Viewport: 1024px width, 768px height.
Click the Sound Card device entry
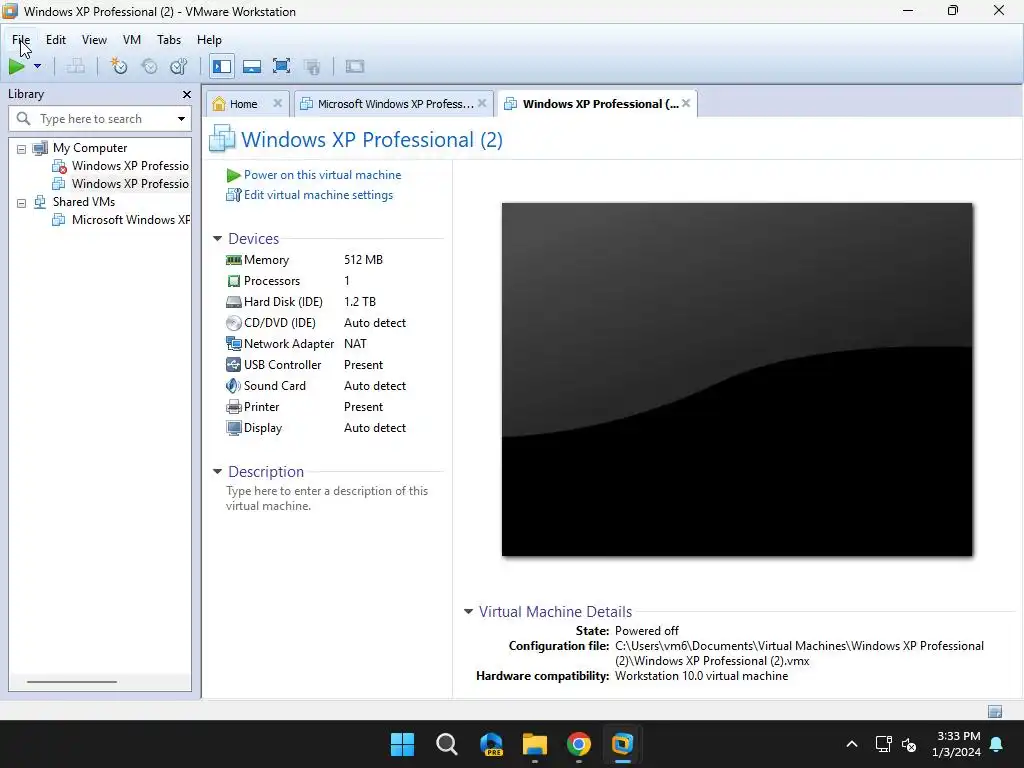click(x=274, y=385)
